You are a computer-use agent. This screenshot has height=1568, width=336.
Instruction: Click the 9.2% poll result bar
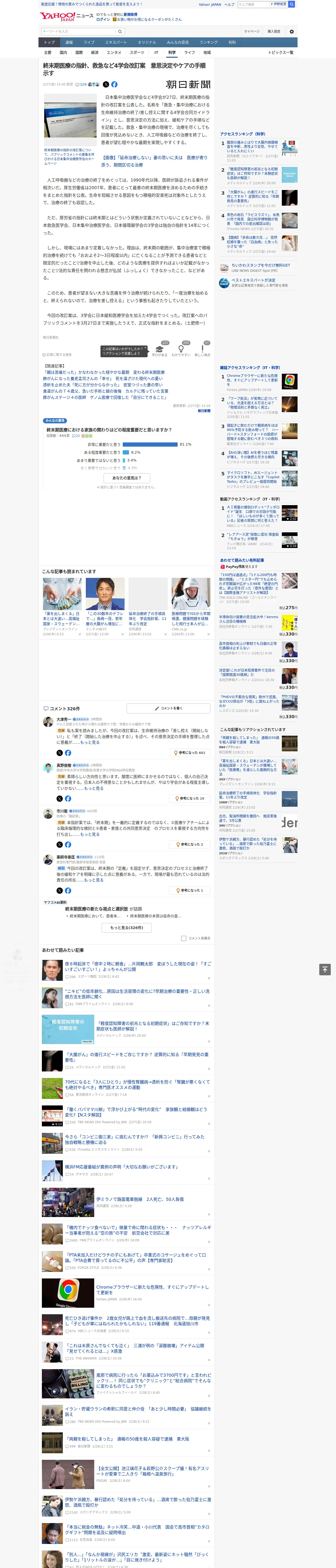[126, 452]
